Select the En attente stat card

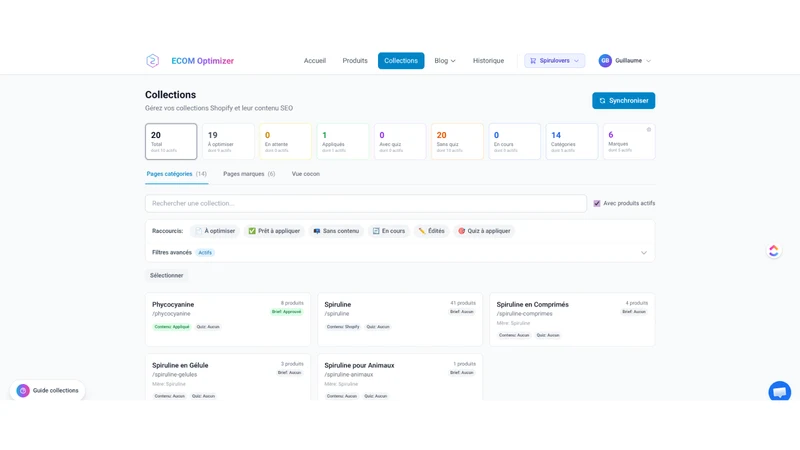click(x=285, y=141)
